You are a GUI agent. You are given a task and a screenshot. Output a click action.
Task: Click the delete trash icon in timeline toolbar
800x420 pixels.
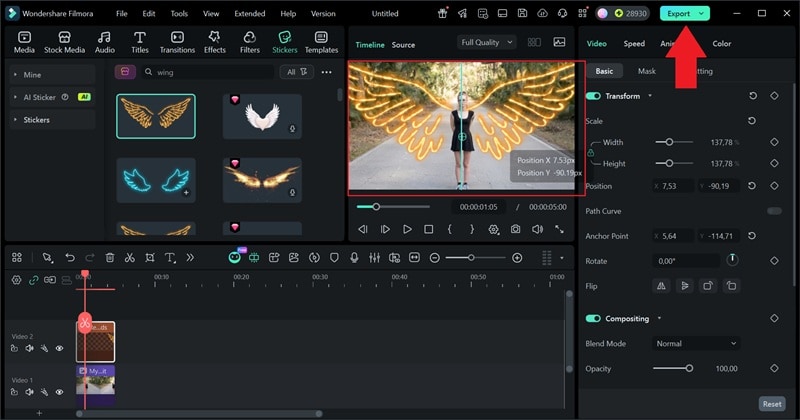coord(110,258)
